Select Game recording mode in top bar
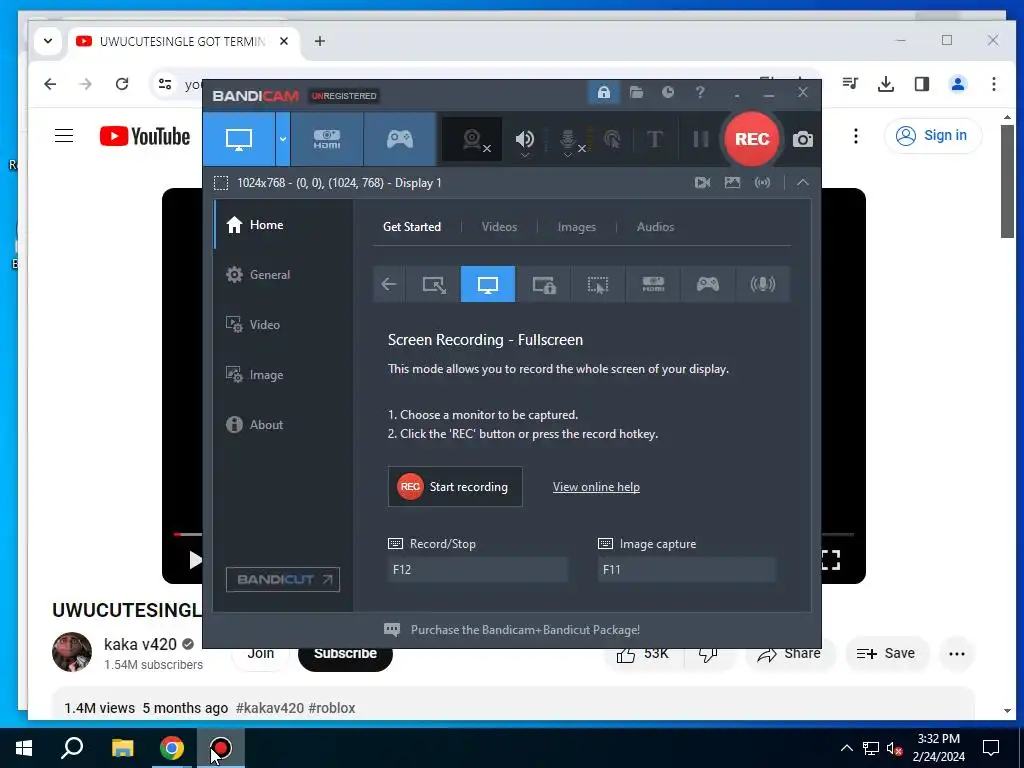This screenshot has height=768, width=1024. 400,139
